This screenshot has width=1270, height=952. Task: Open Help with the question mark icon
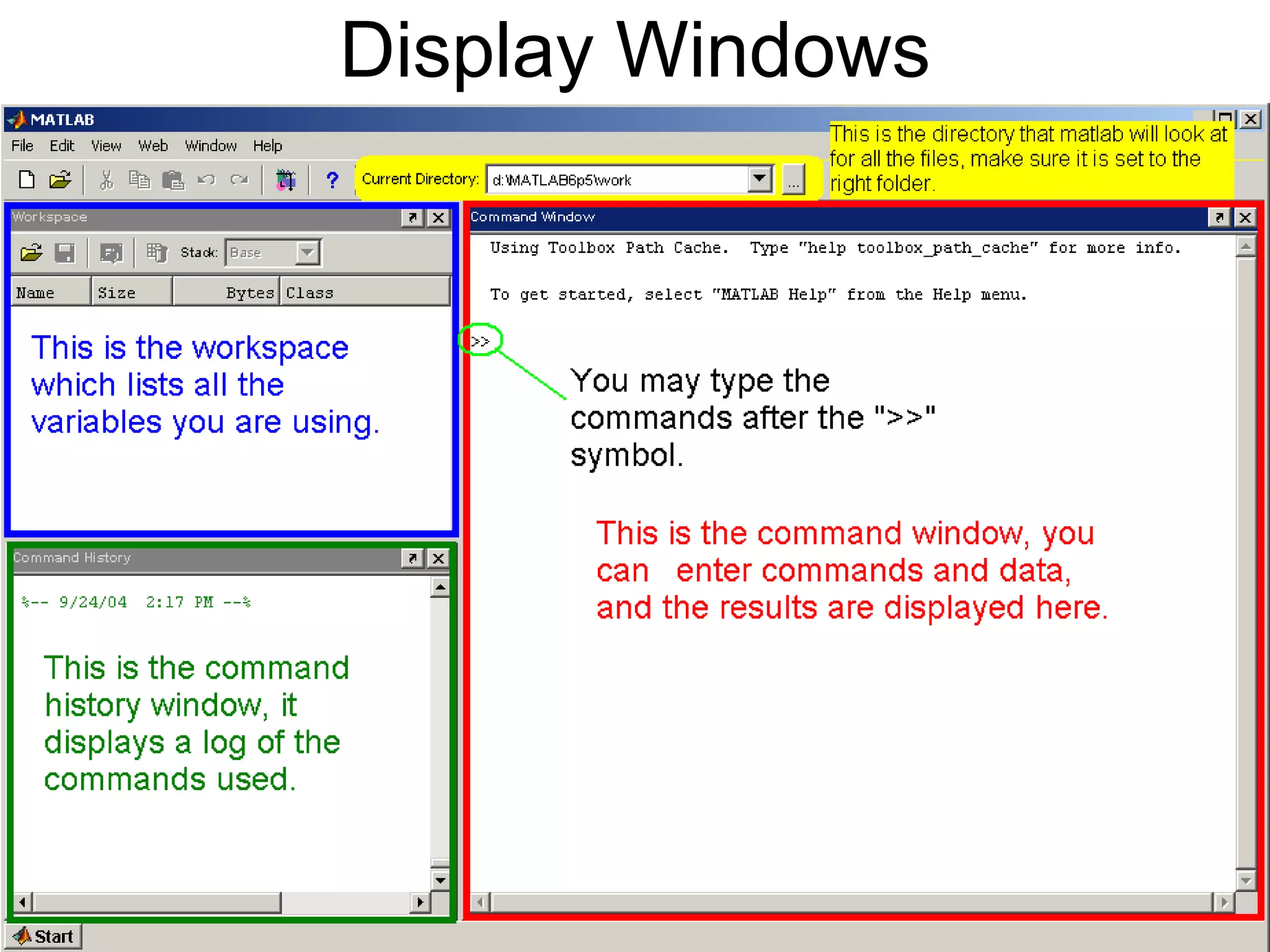point(332,180)
